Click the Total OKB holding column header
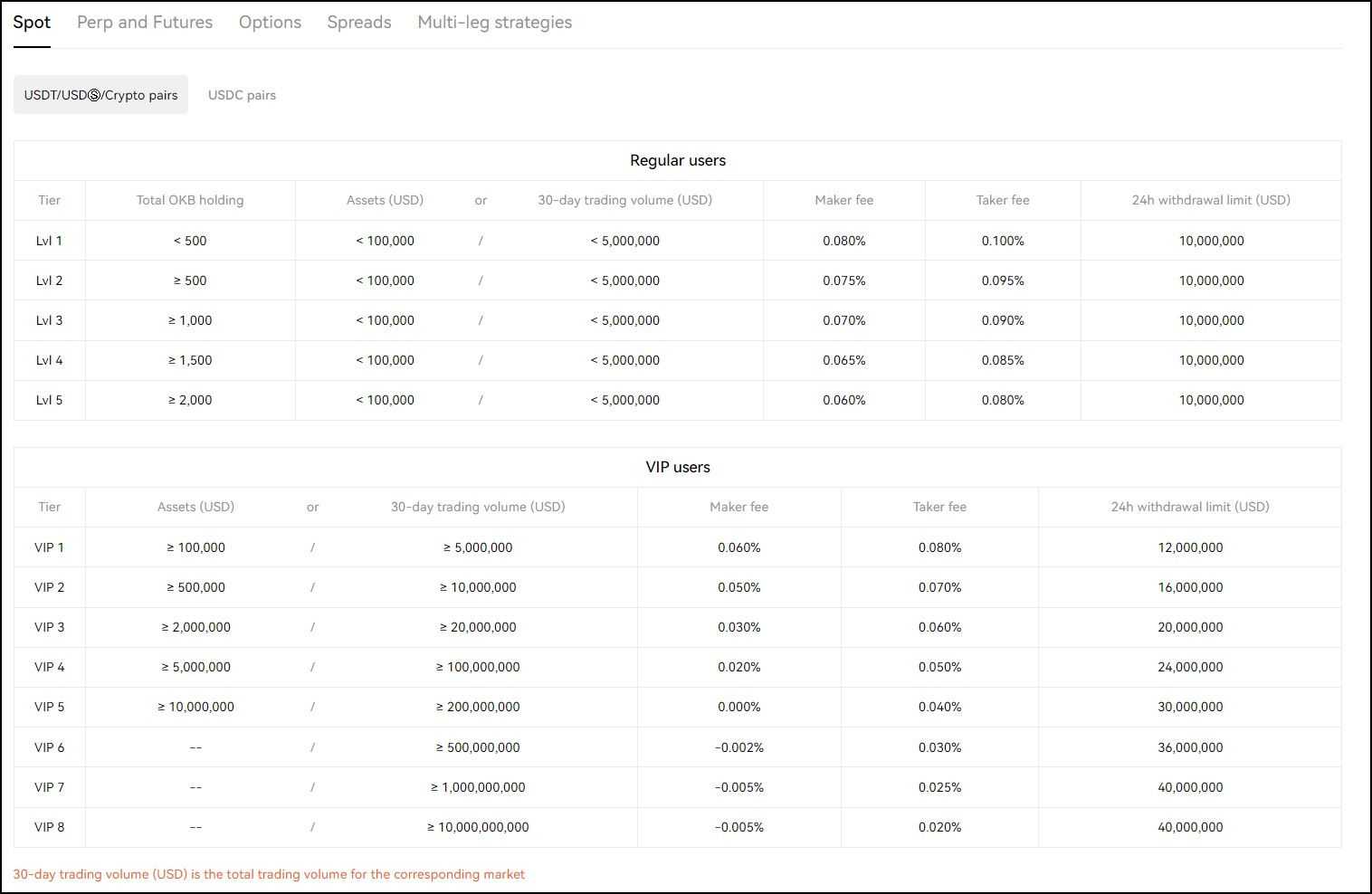 189,200
